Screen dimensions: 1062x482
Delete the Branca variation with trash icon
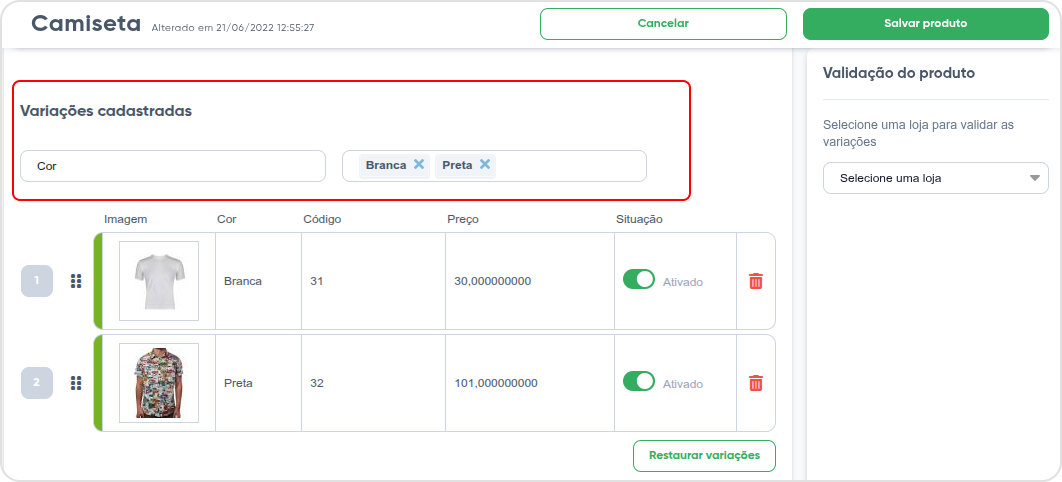point(756,281)
